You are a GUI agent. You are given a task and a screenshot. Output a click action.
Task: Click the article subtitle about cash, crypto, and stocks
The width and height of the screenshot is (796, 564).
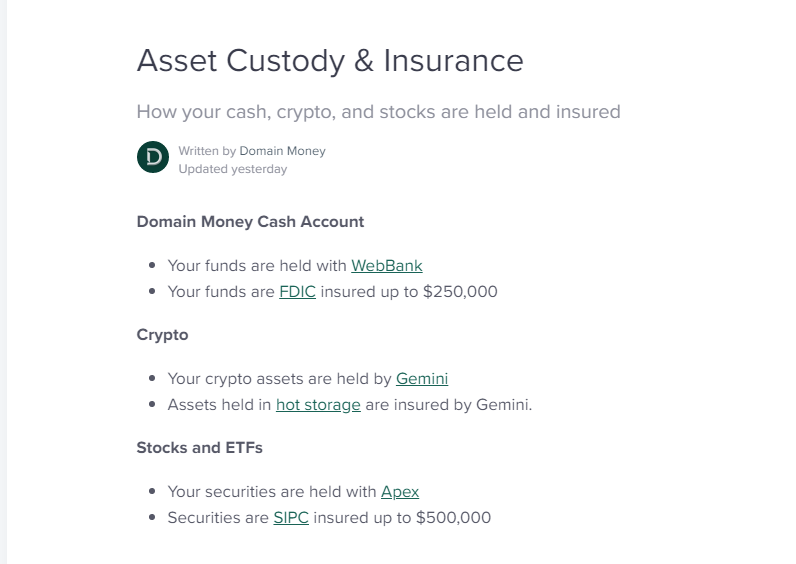coord(378,112)
